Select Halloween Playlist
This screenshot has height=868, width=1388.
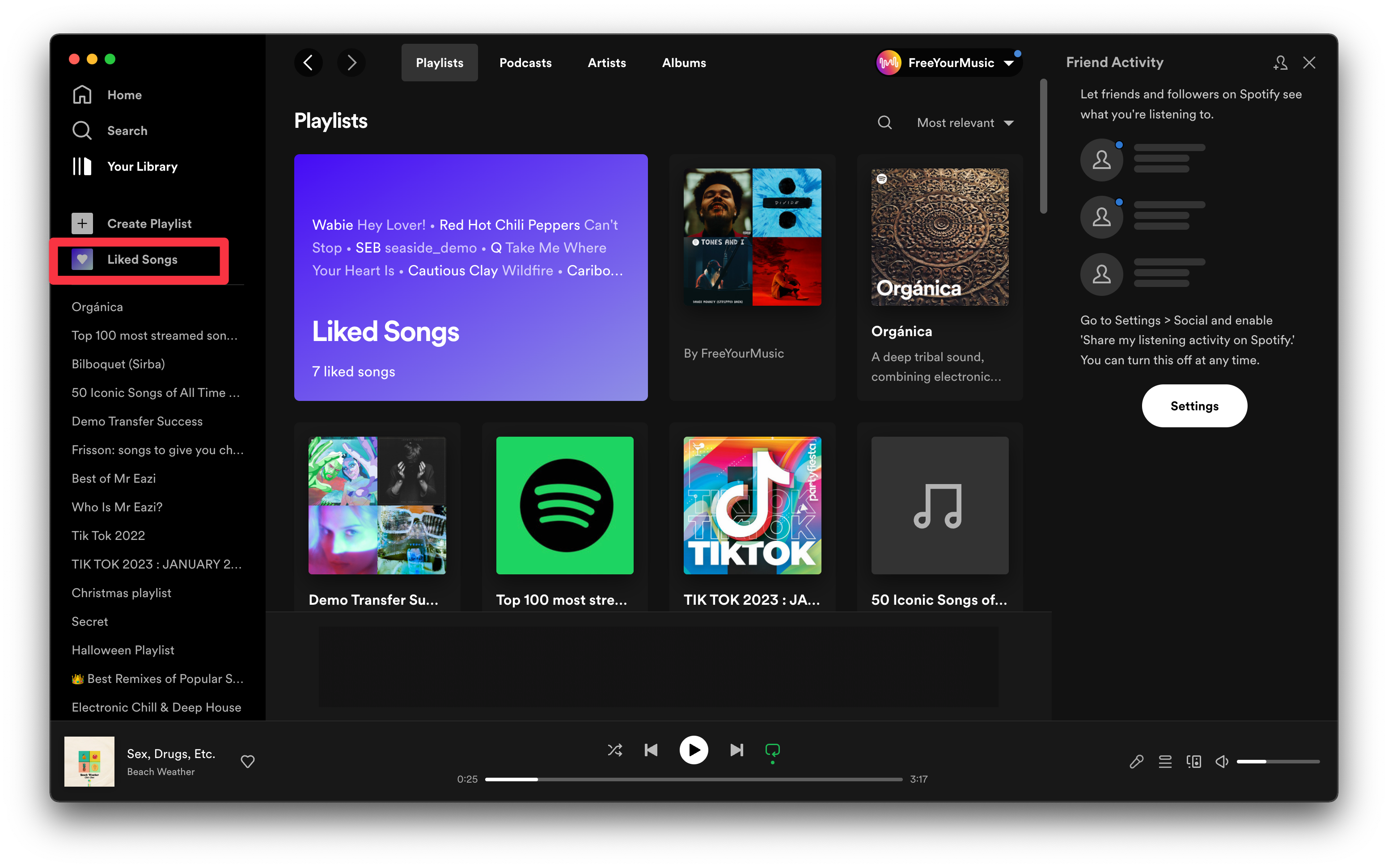click(x=123, y=650)
